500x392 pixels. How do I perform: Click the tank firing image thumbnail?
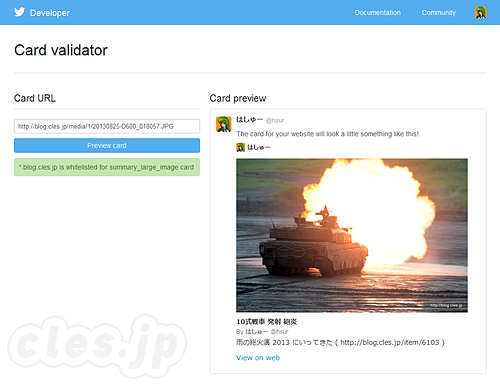coord(352,235)
